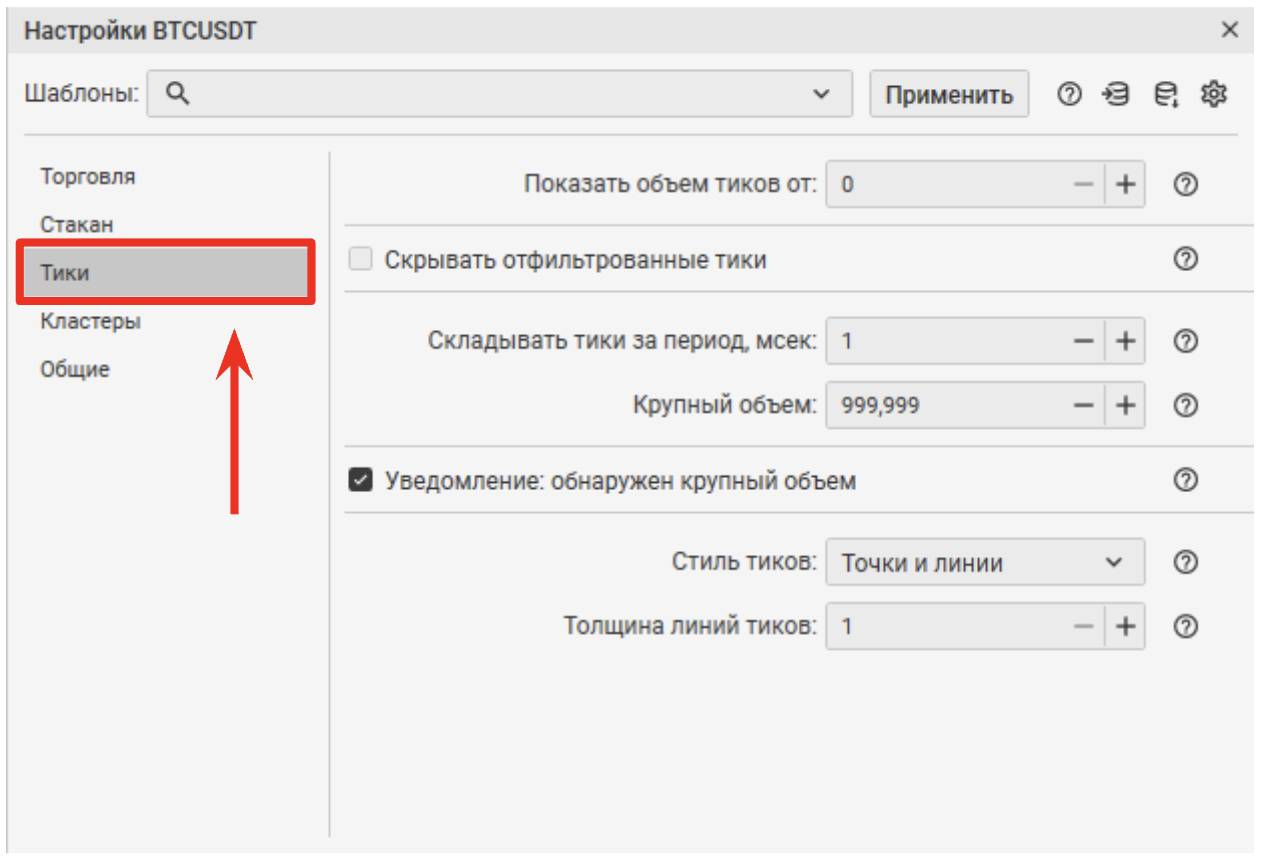
Task: Open the settings gear icon
Action: 1214,93
